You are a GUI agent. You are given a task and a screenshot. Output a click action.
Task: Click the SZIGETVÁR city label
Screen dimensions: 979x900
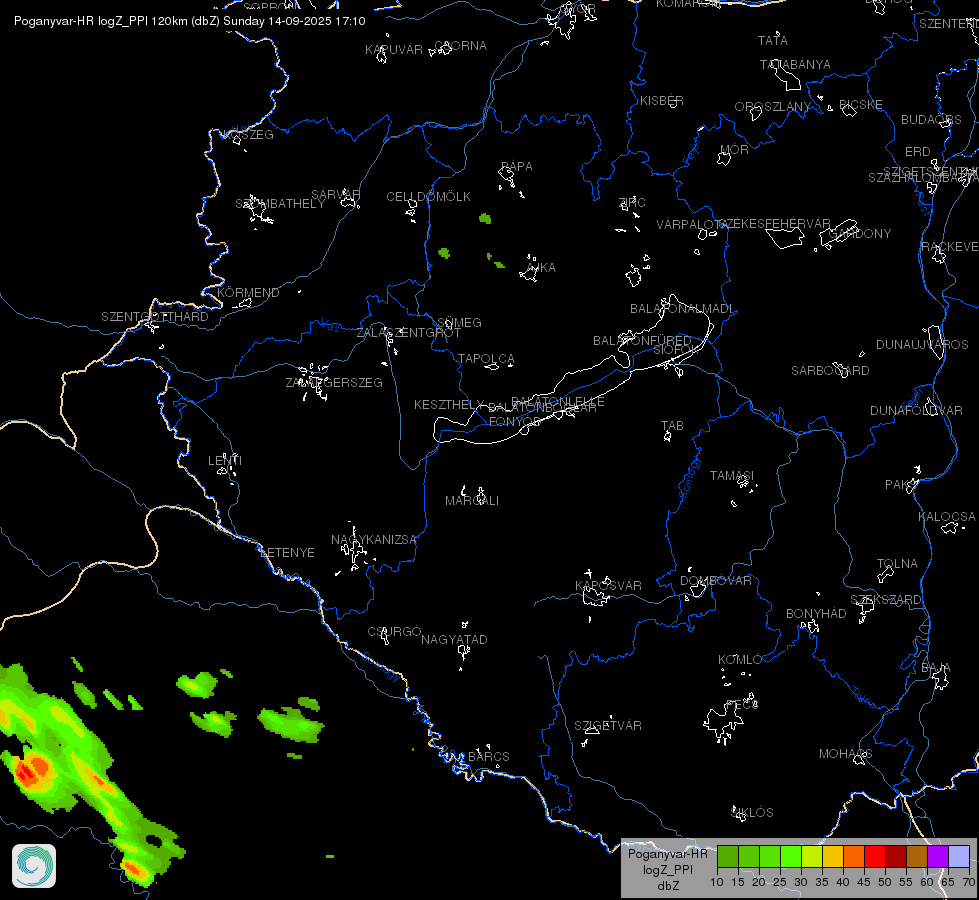[x=608, y=725]
